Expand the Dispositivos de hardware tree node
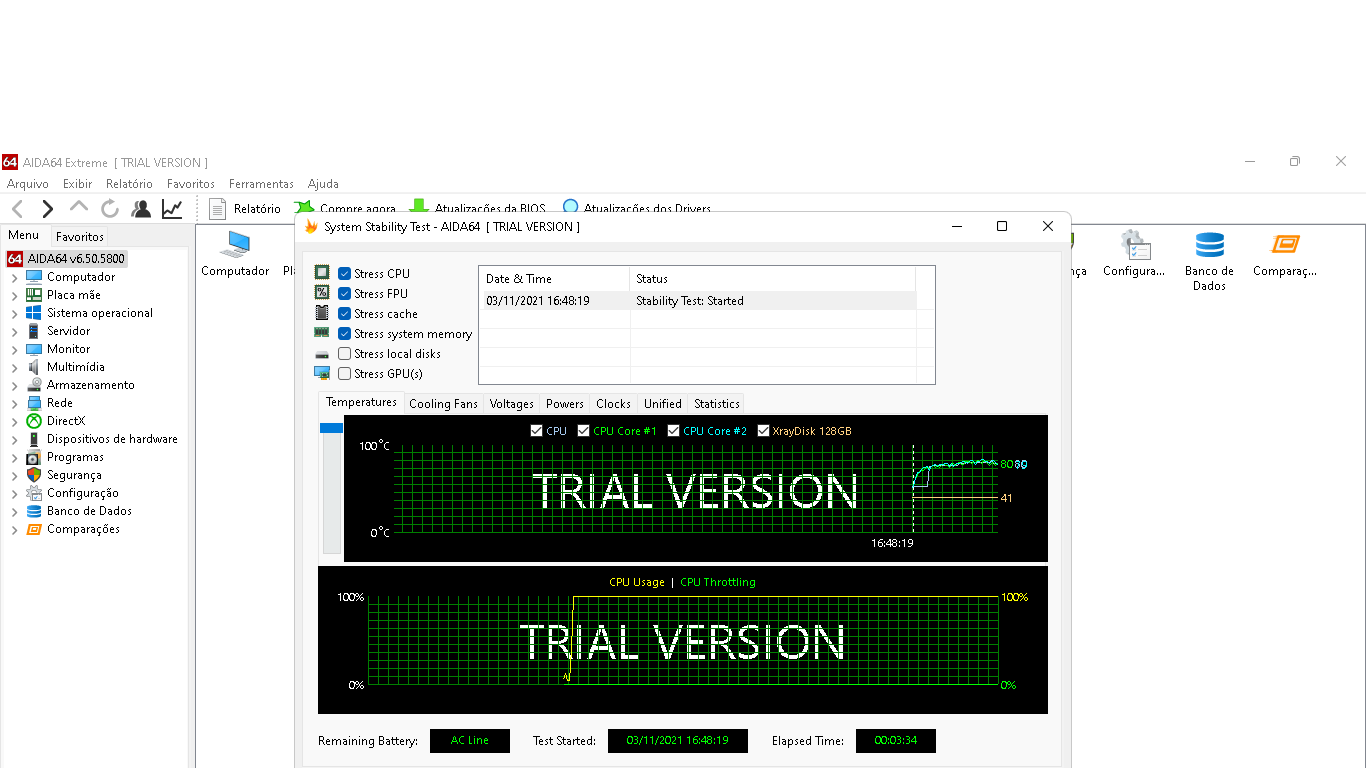The image size is (1366, 768). pos(14,439)
